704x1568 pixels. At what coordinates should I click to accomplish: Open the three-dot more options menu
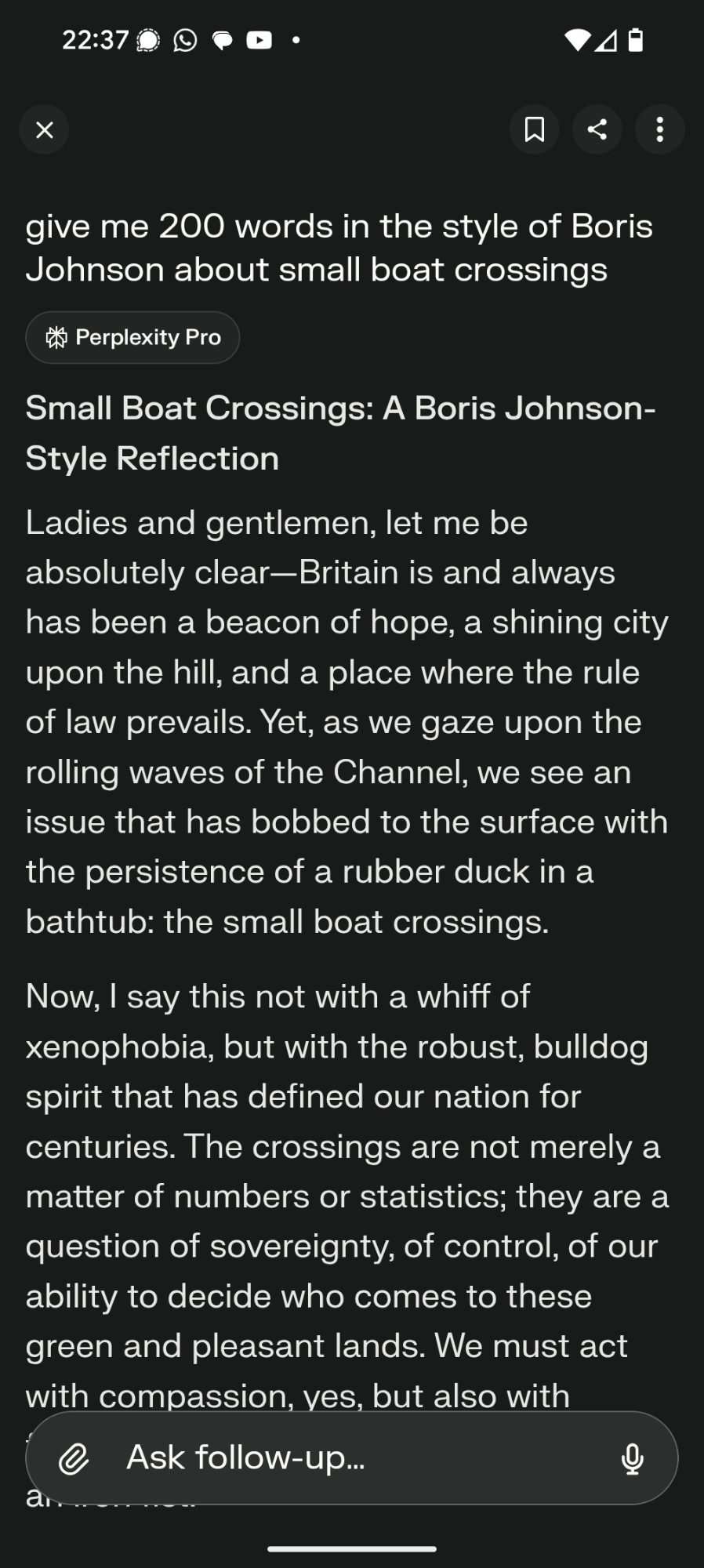[659, 129]
